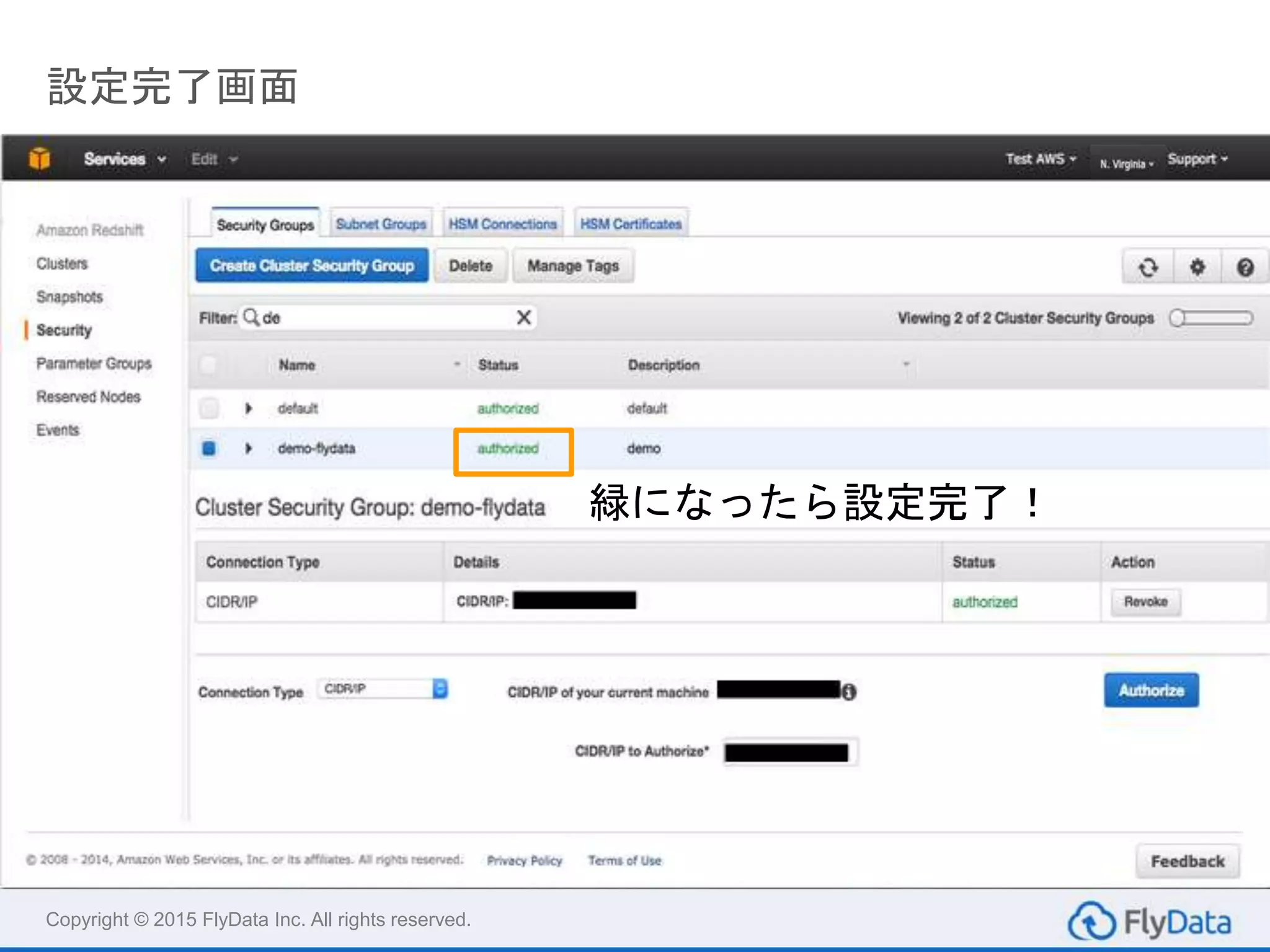
Task: Uncheck the demo-flydata row checkbox
Action: pos(209,447)
